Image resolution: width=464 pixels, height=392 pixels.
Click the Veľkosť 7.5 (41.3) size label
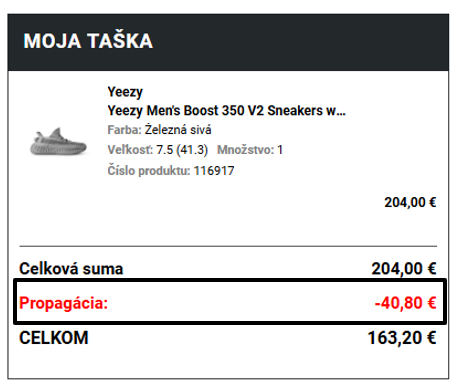[158, 150]
